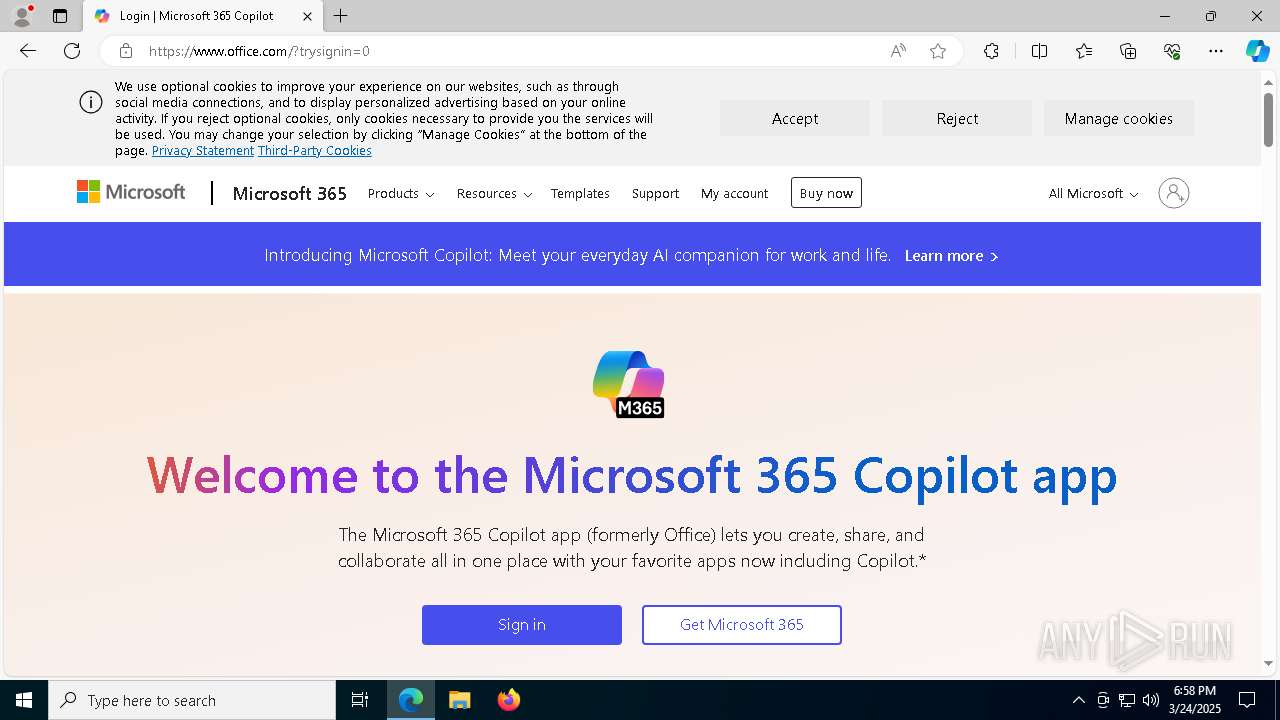Close the Login Microsoft 365 Copilot tab

(307, 16)
